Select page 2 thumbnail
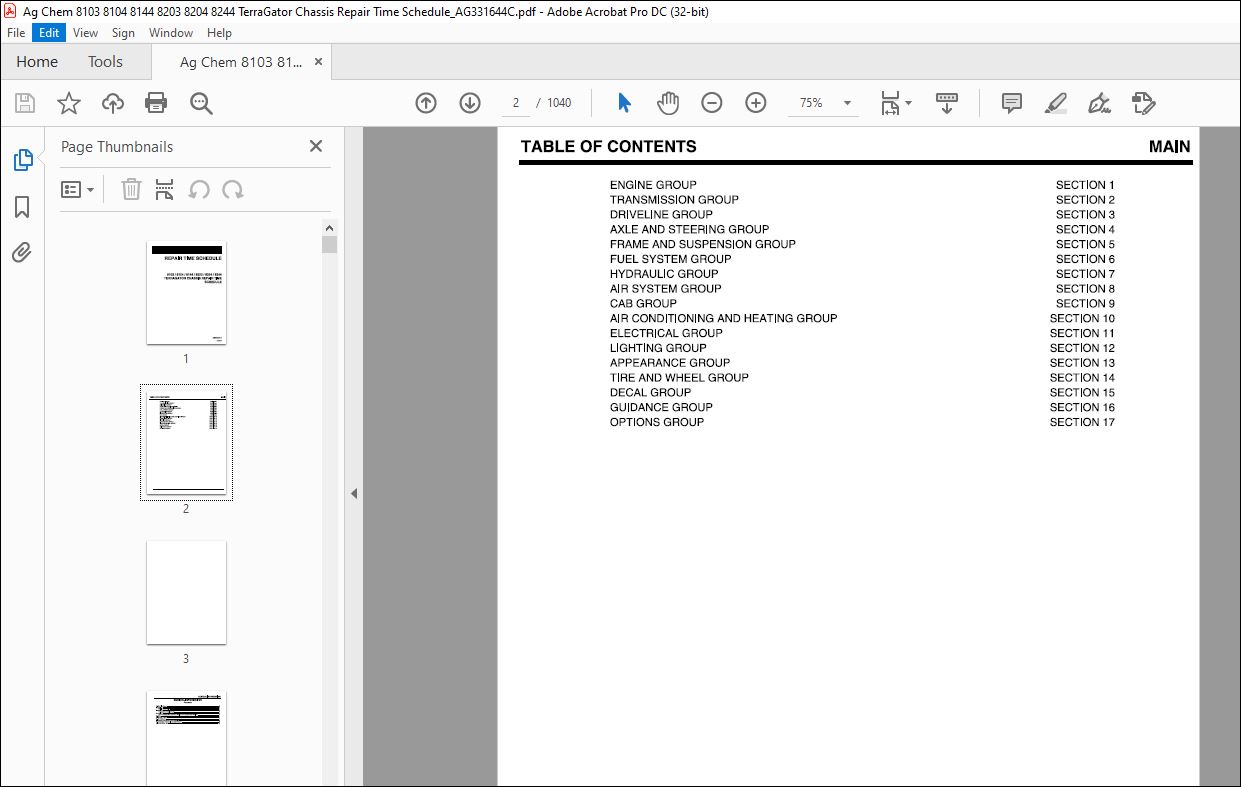Image resolution: width=1241 pixels, height=787 pixels. coord(186,442)
